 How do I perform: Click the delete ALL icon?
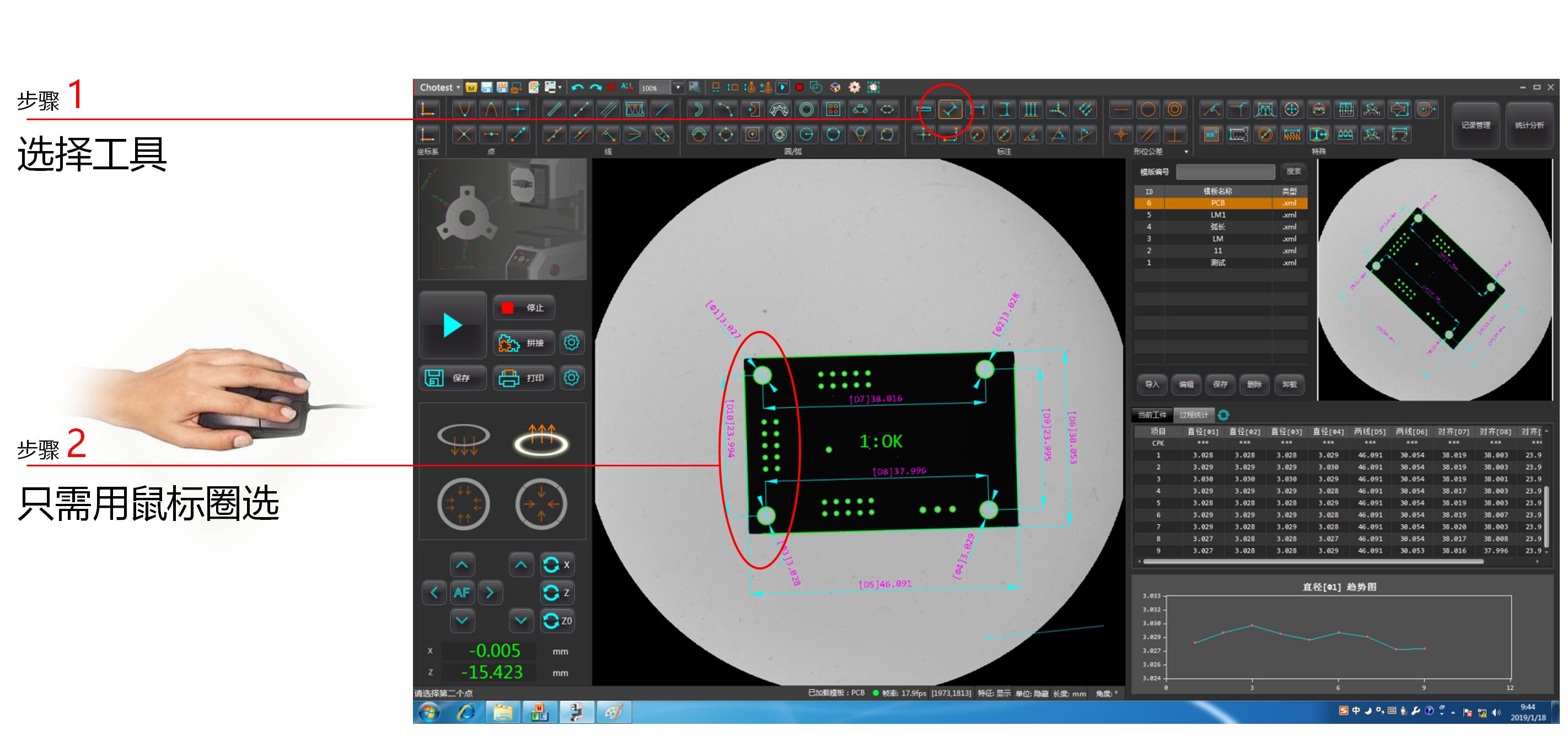(x=627, y=87)
